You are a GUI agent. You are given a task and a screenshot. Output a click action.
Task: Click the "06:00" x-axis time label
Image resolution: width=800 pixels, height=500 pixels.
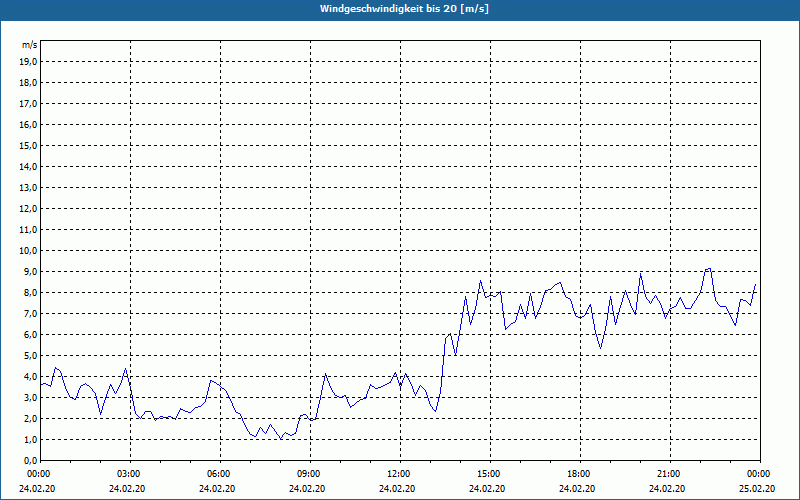217,474
